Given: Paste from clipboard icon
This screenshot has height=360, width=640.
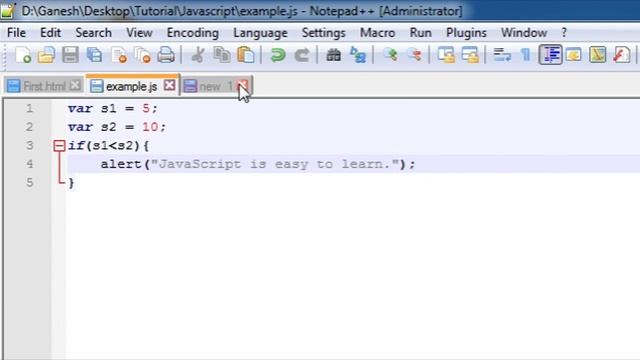Looking at the screenshot, I should (x=246, y=55).
